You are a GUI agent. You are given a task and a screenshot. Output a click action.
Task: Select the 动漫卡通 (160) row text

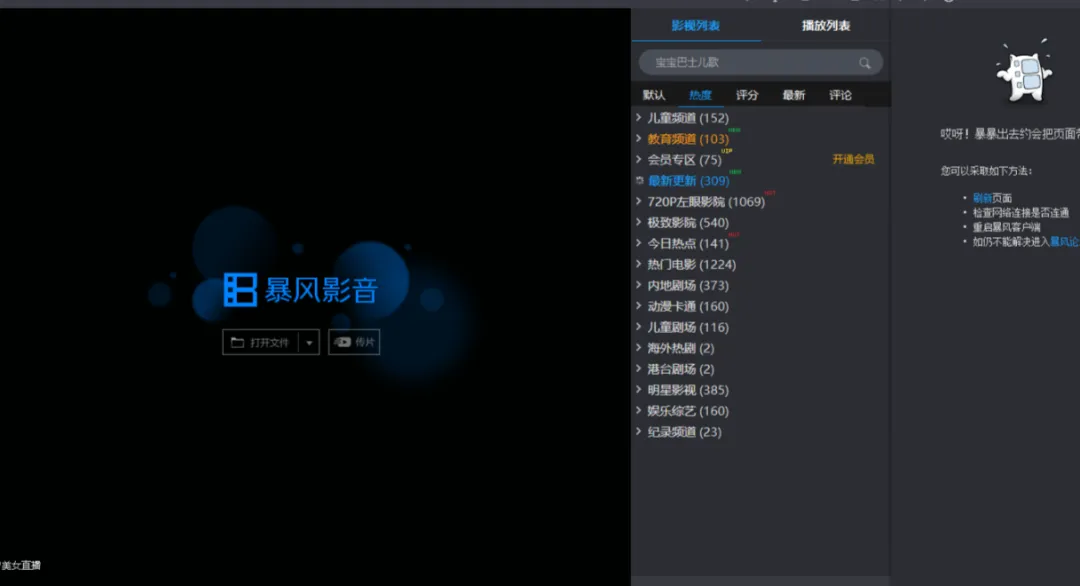click(687, 306)
